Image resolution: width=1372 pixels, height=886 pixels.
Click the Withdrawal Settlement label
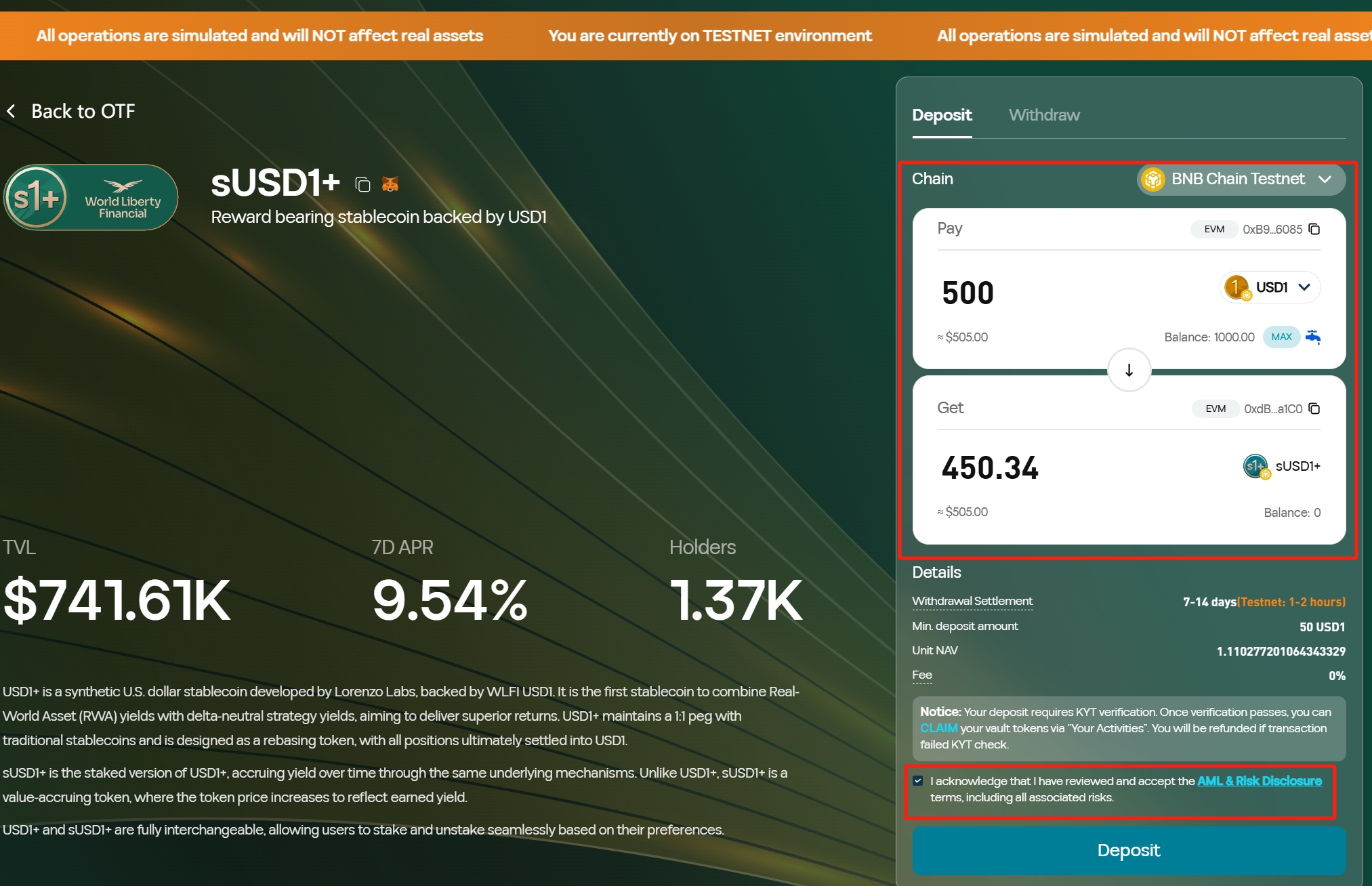click(972, 602)
